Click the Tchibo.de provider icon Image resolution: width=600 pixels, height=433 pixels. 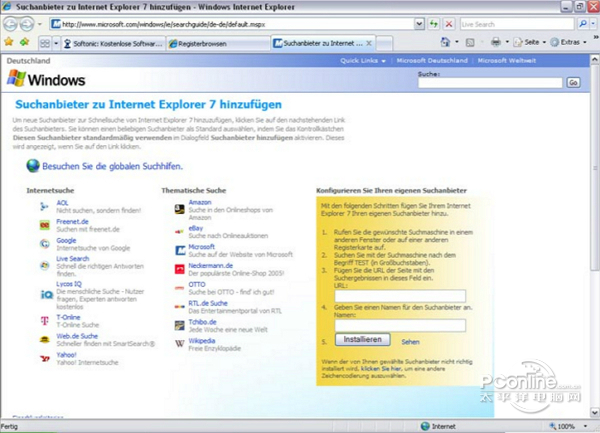pos(179,326)
